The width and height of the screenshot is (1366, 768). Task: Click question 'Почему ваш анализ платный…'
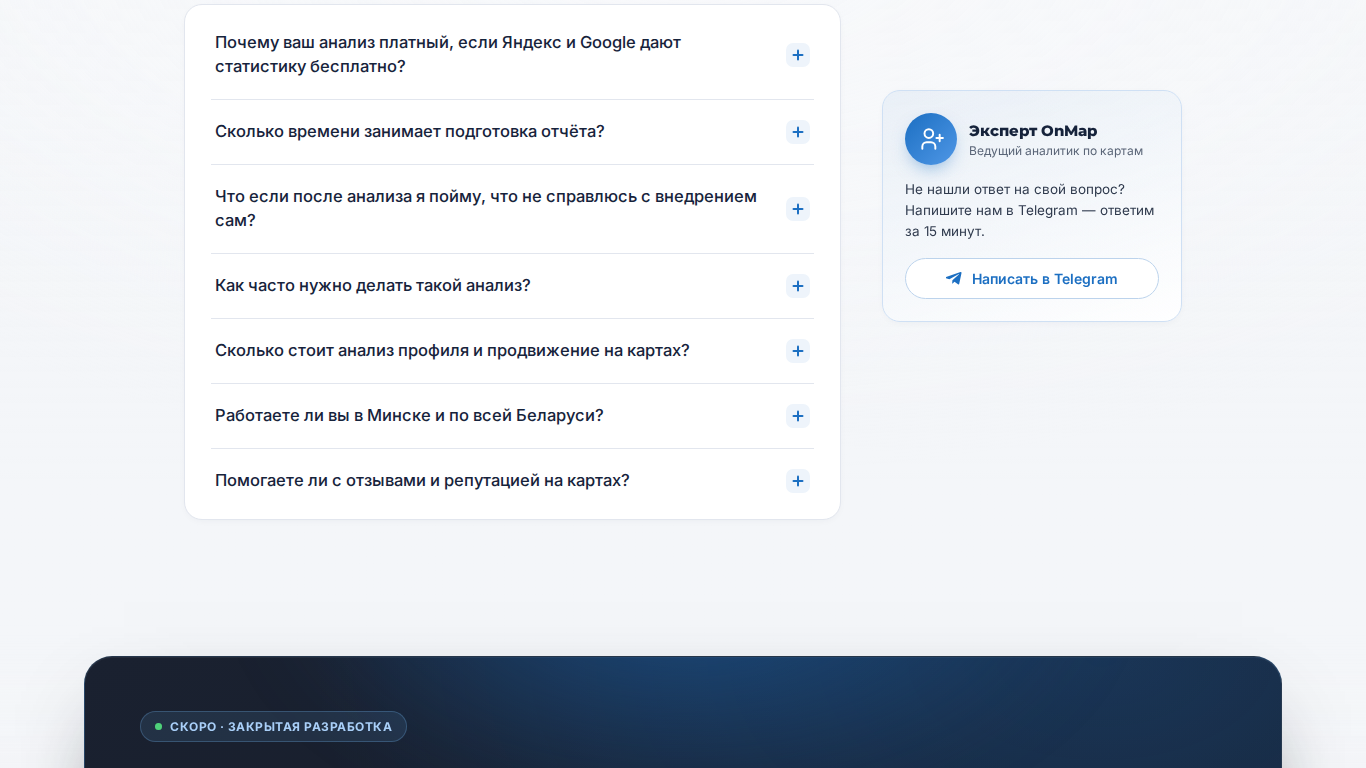[x=448, y=55]
